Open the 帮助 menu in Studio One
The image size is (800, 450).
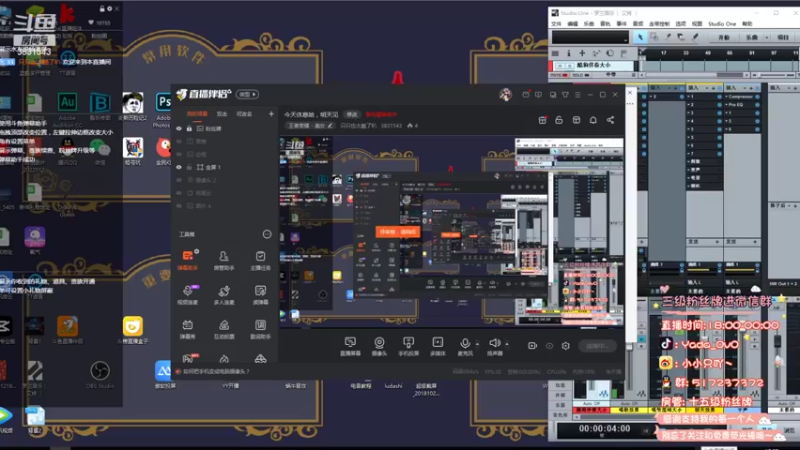pos(747,24)
